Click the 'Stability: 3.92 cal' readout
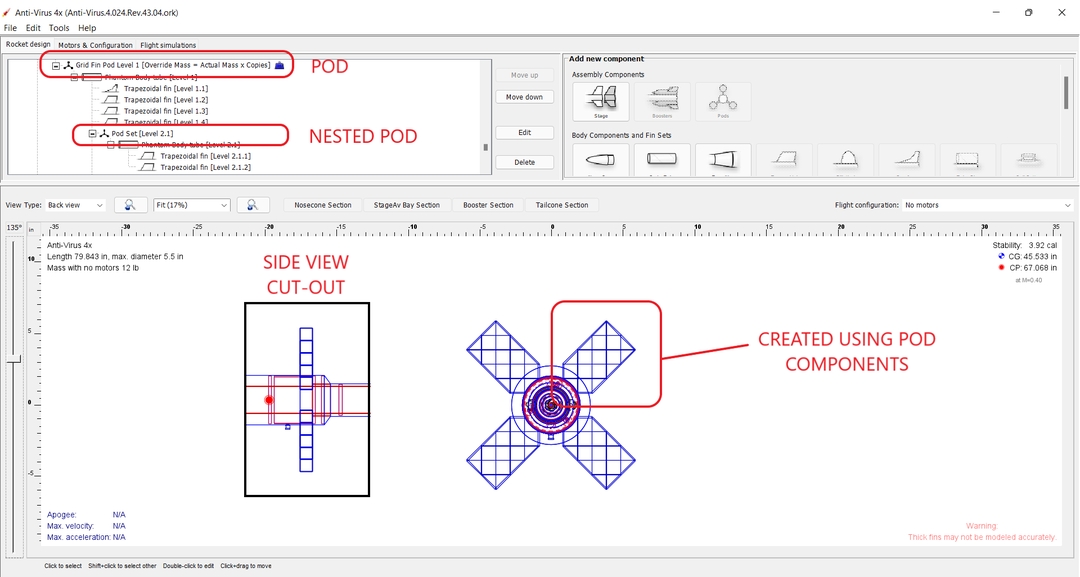The height and width of the screenshot is (577, 1080). [1024, 245]
